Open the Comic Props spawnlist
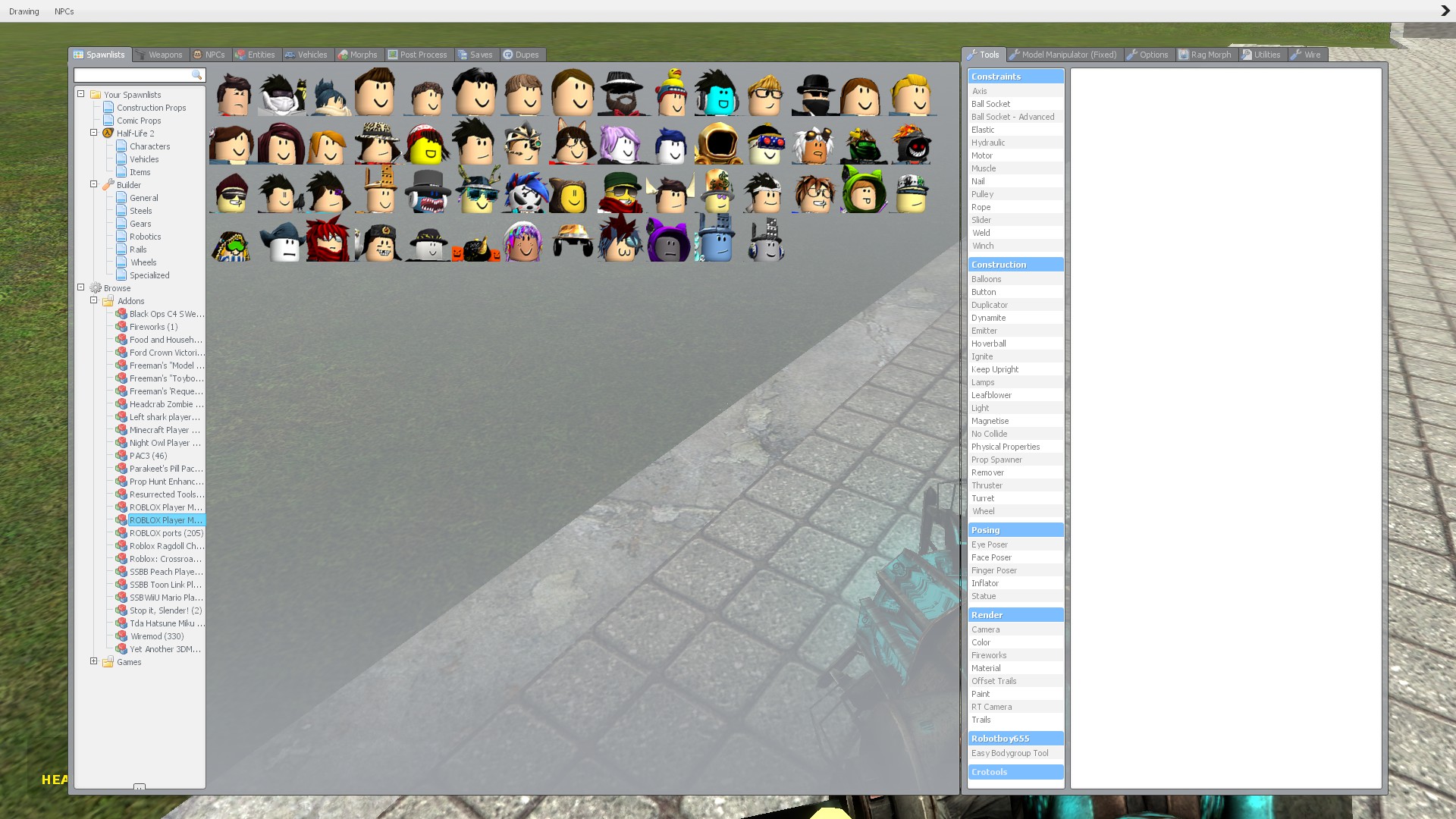 139,121
